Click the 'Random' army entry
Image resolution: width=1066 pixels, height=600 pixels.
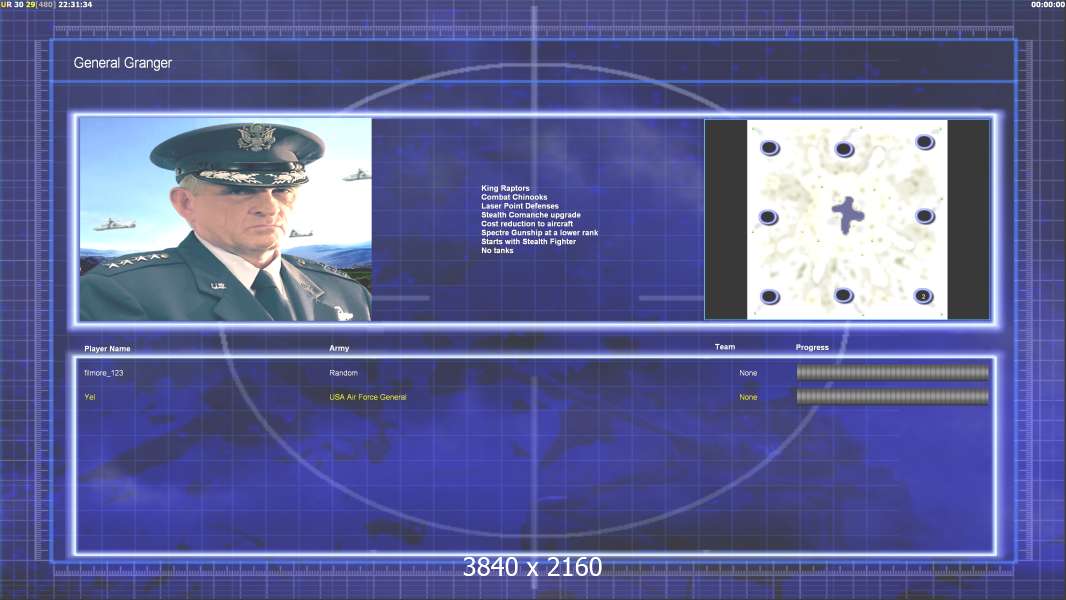[343, 373]
